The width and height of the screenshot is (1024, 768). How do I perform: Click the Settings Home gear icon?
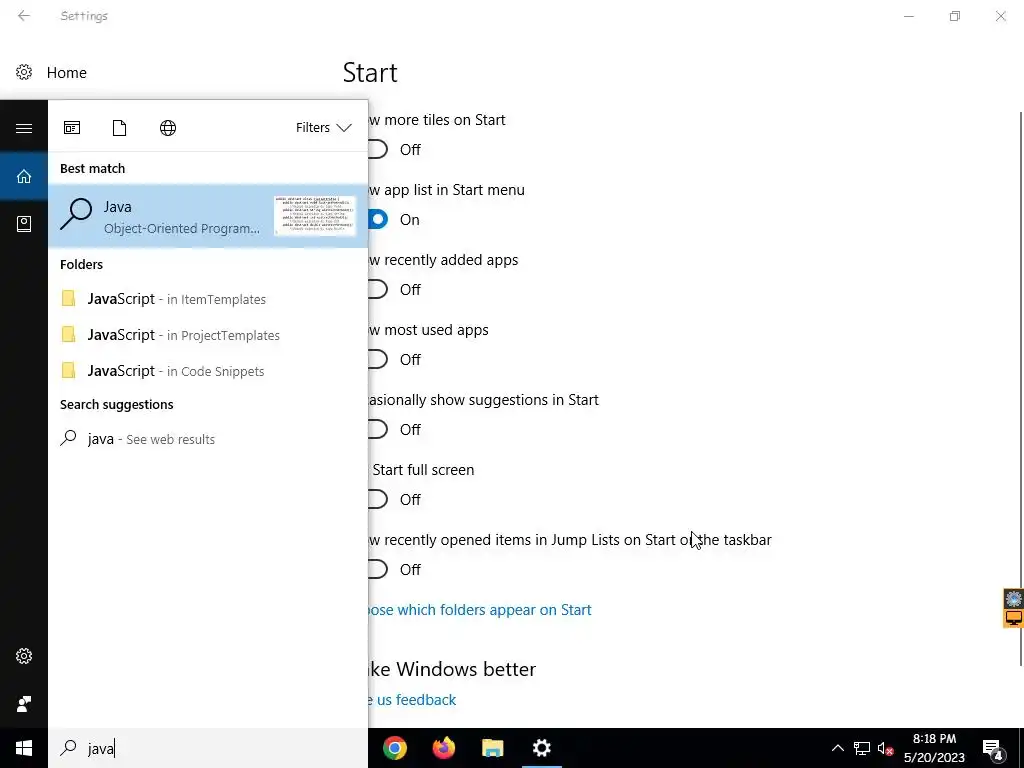pos(24,72)
